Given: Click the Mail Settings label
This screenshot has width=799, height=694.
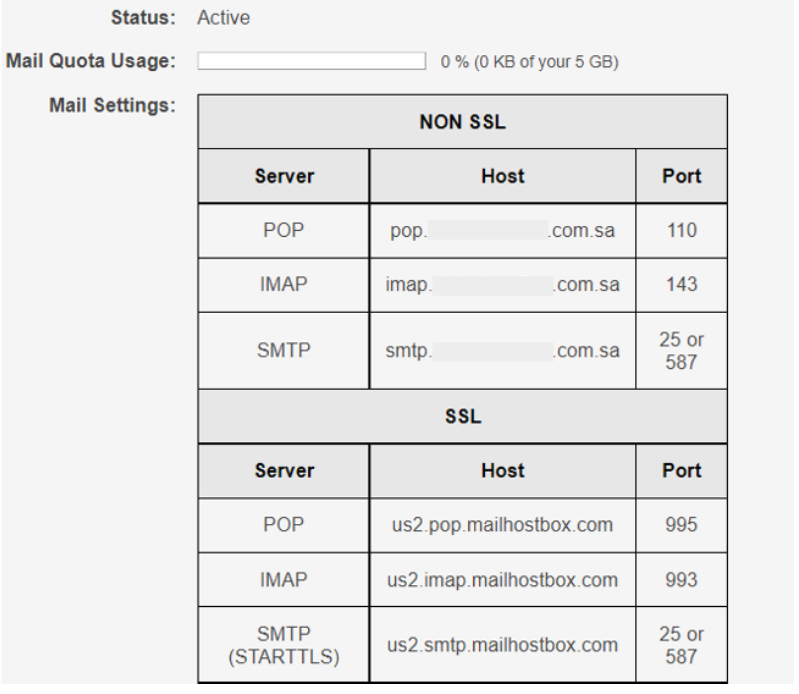Looking at the screenshot, I should tap(113, 105).
